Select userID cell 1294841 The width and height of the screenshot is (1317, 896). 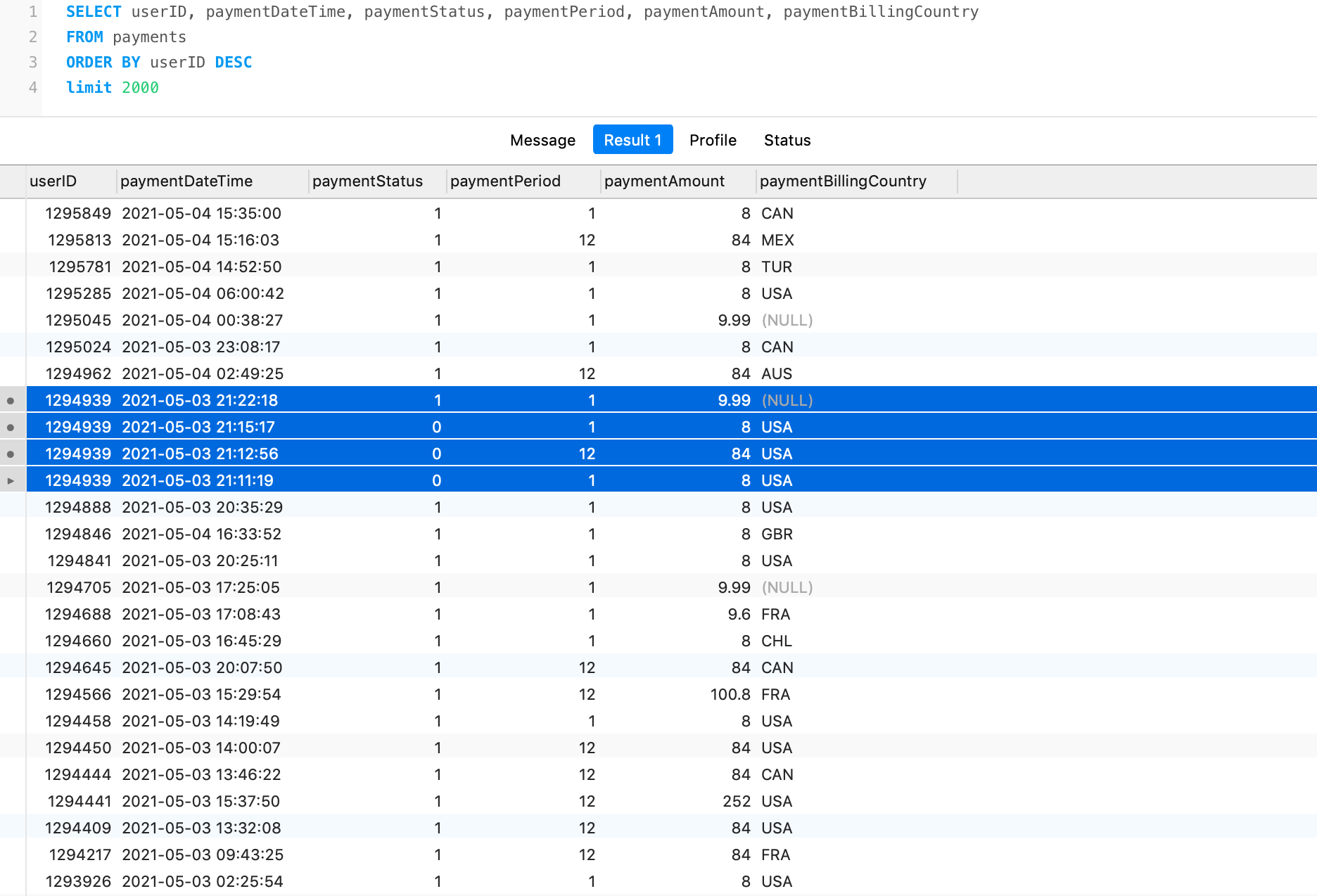pos(79,561)
